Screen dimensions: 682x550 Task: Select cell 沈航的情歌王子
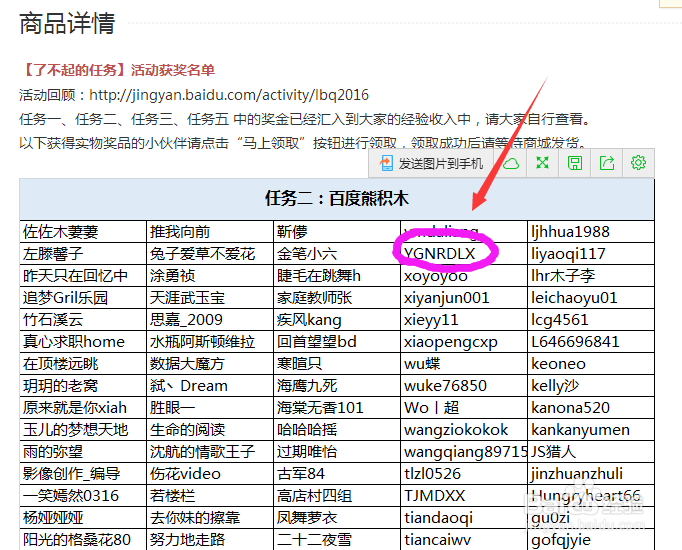(x=210, y=452)
